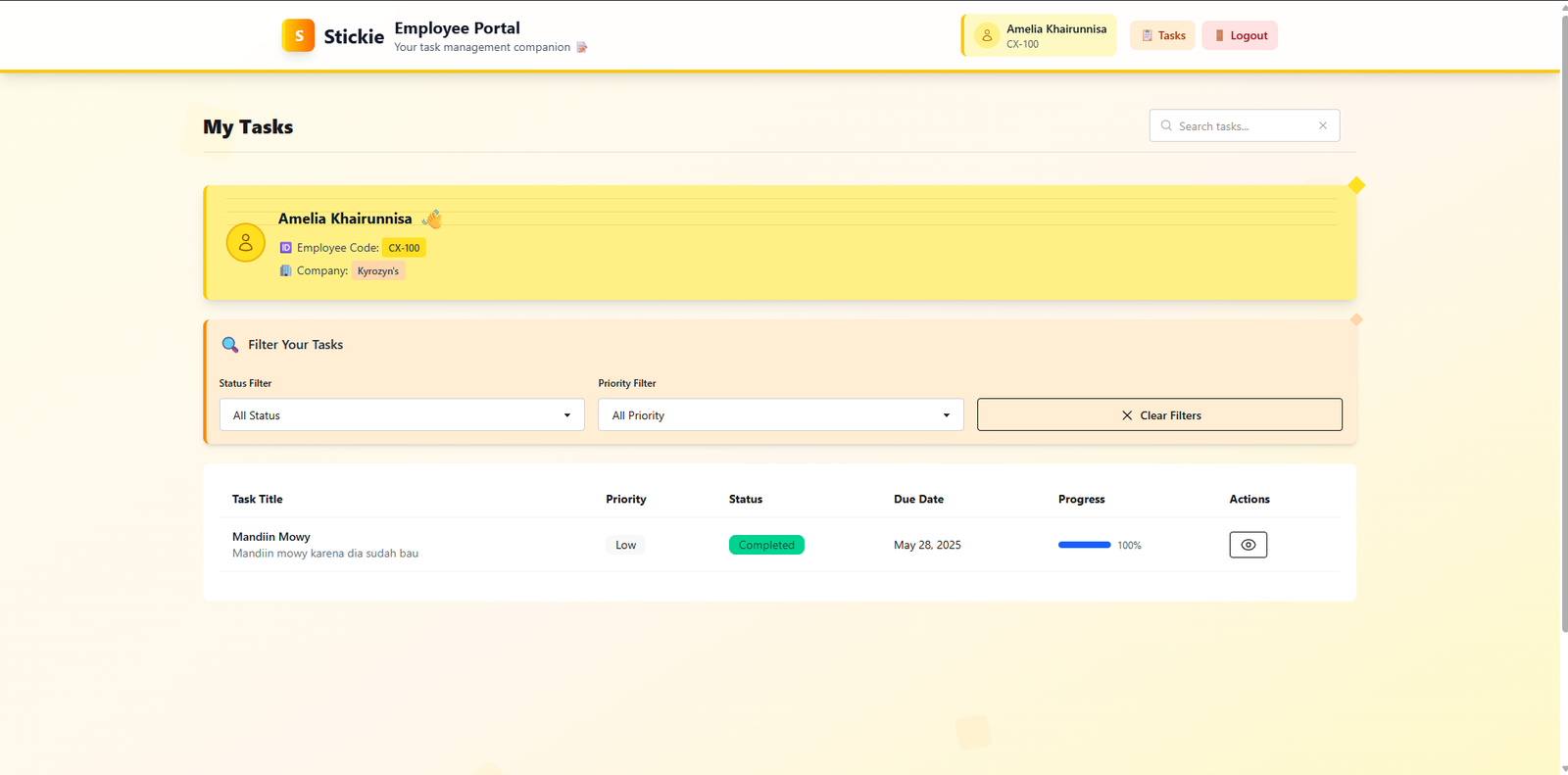This screenshot has width=1568, height=775.
Task: Open the Amelia Khairunnisa CX-100 profile chip
Action: (1039, 35)
